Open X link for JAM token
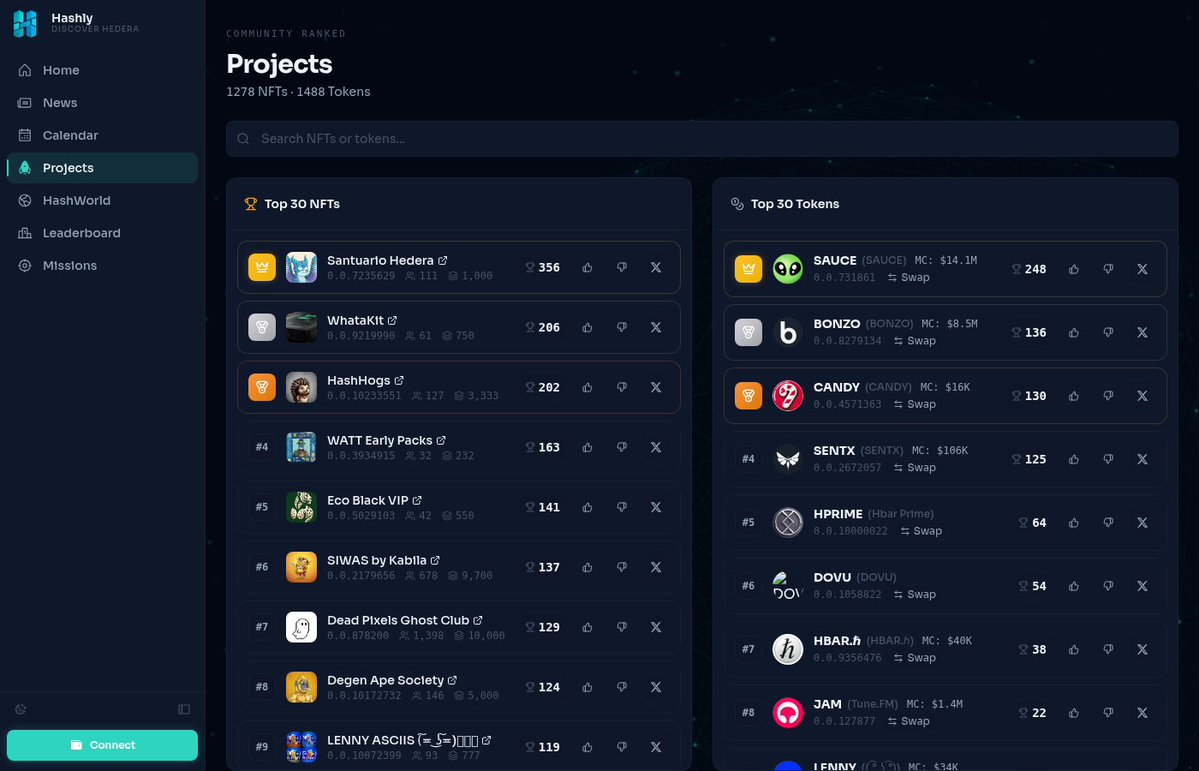This screenshot has height=771, width=1199. coord(1142,713)
